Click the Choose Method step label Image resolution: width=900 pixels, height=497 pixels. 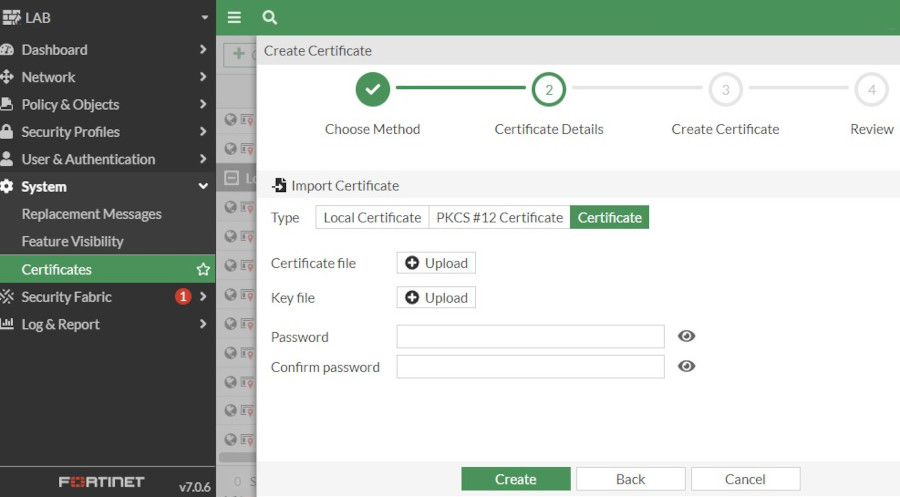373,129
